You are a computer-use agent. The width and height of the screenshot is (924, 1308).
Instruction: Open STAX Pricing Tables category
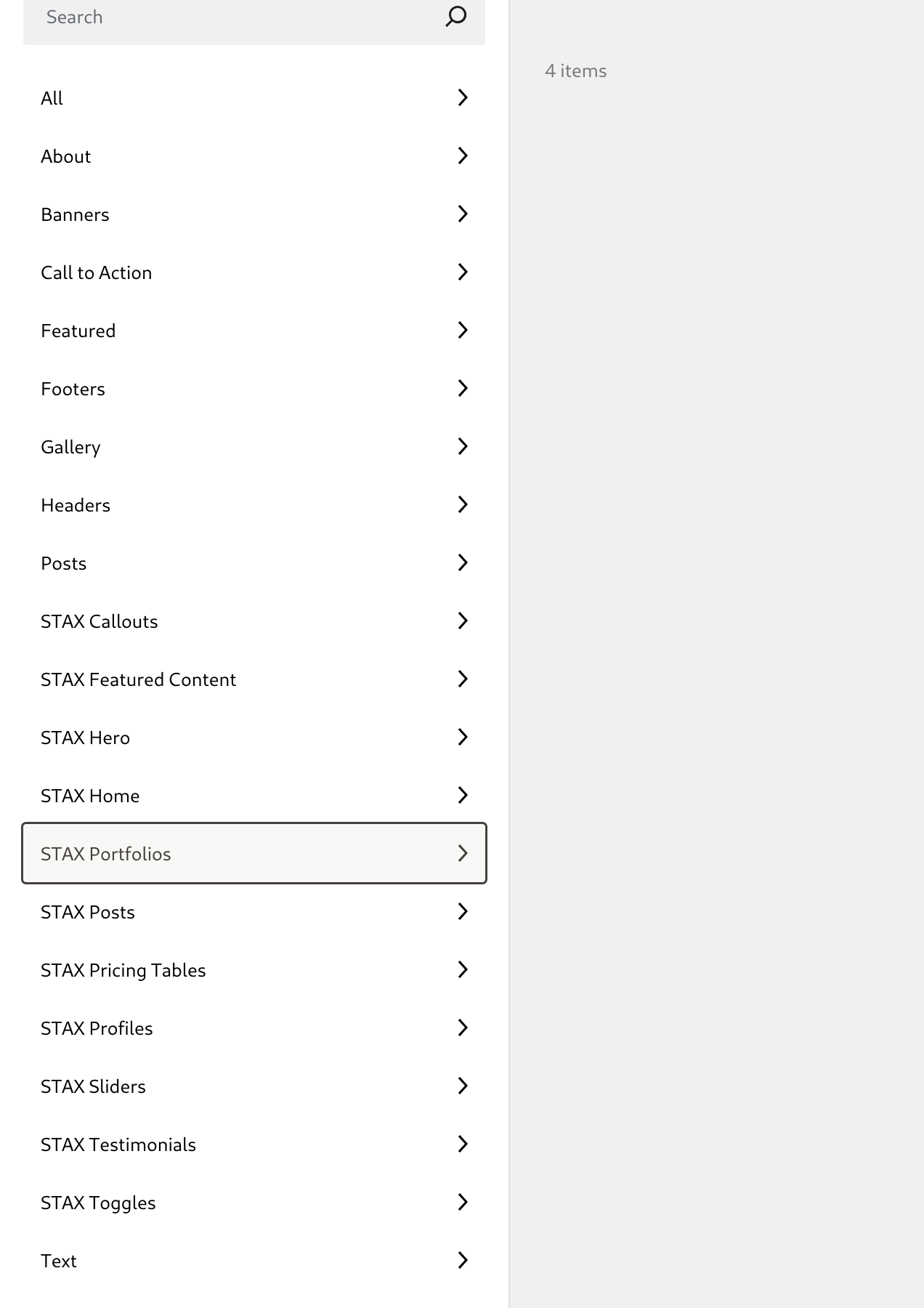pyautogui.click(x=254, y=969)
